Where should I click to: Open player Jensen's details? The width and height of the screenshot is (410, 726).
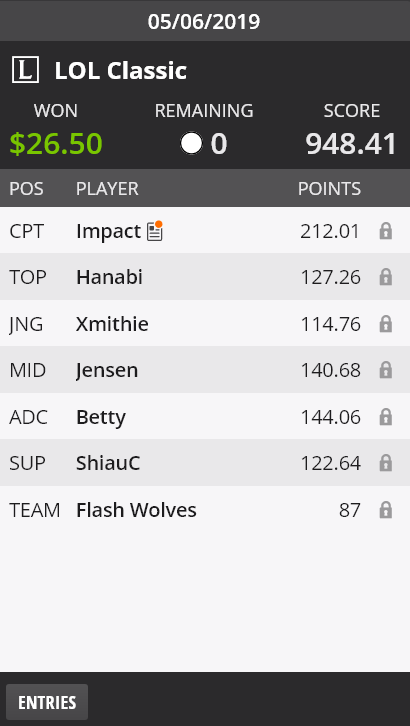[x=107, y=370]
